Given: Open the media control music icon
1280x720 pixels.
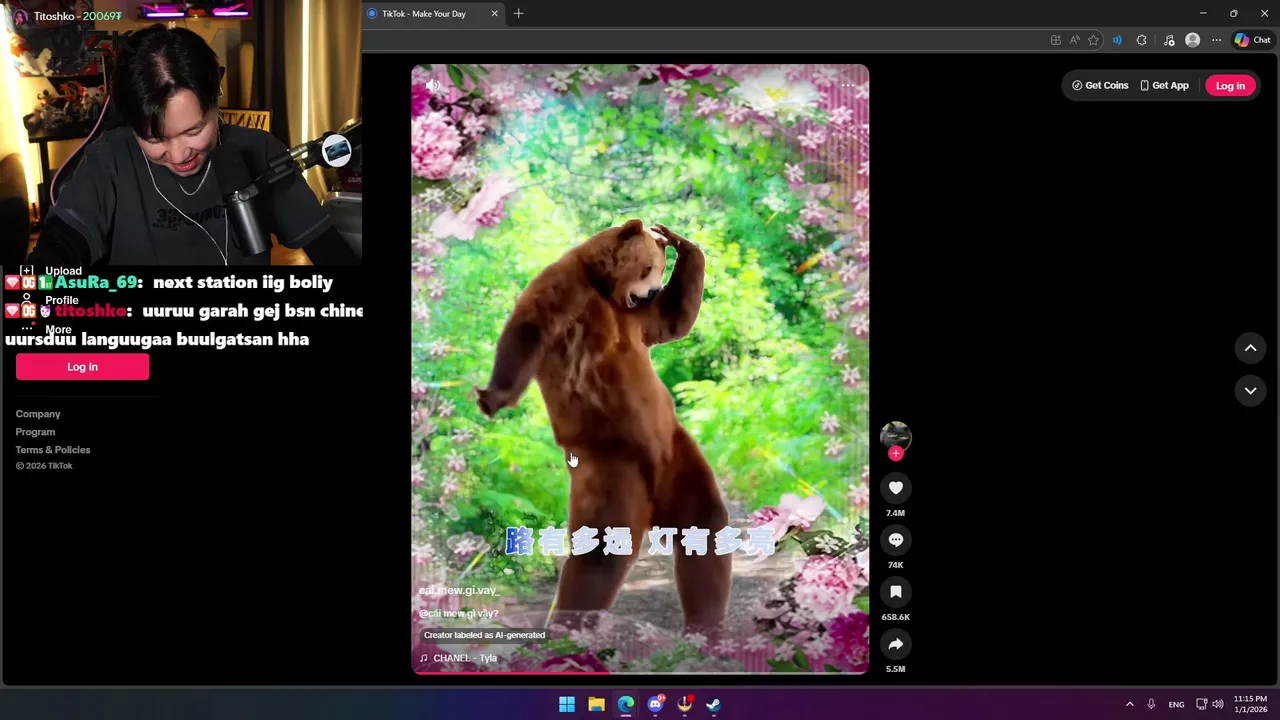Looking at the screenshot, I should [1169, 40].
